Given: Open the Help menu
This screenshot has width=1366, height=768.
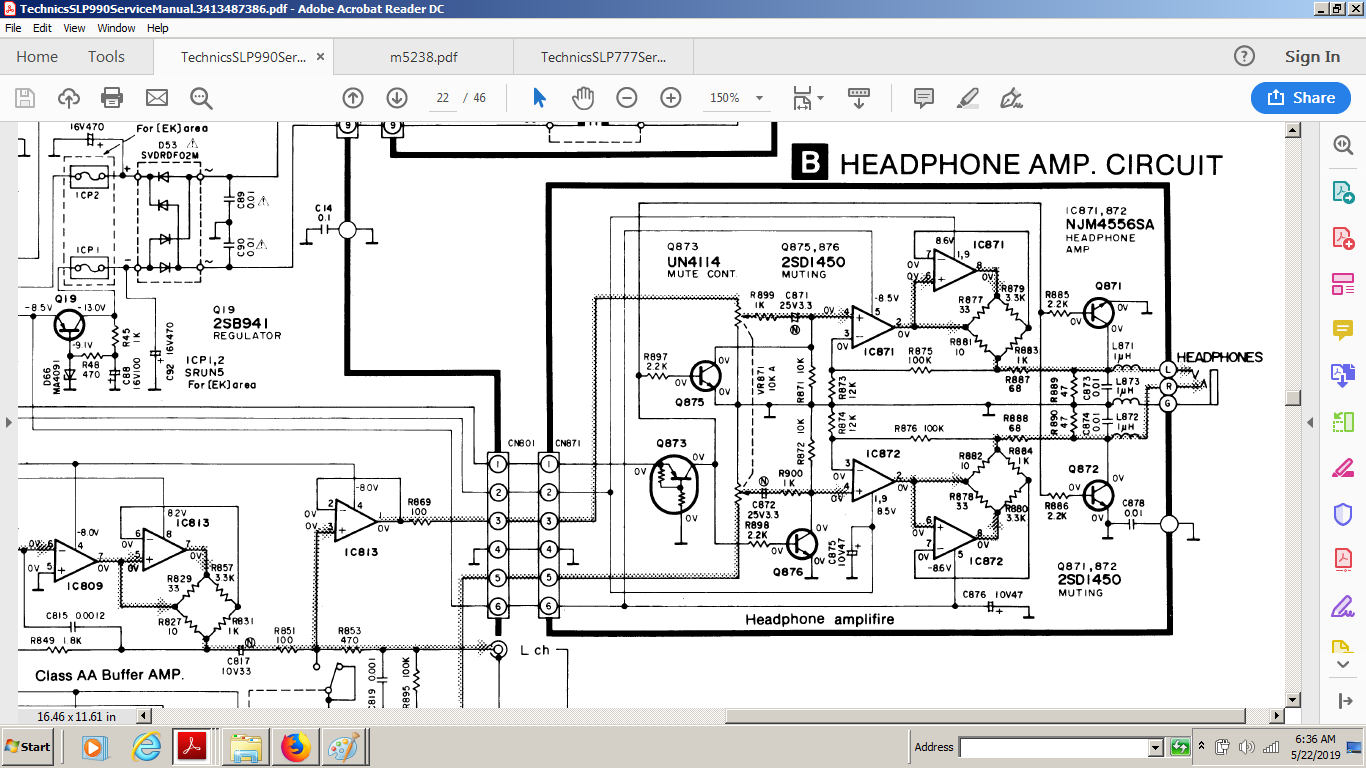Looking at the screenshot, I should pyautogui.click(x=158, y=28).
